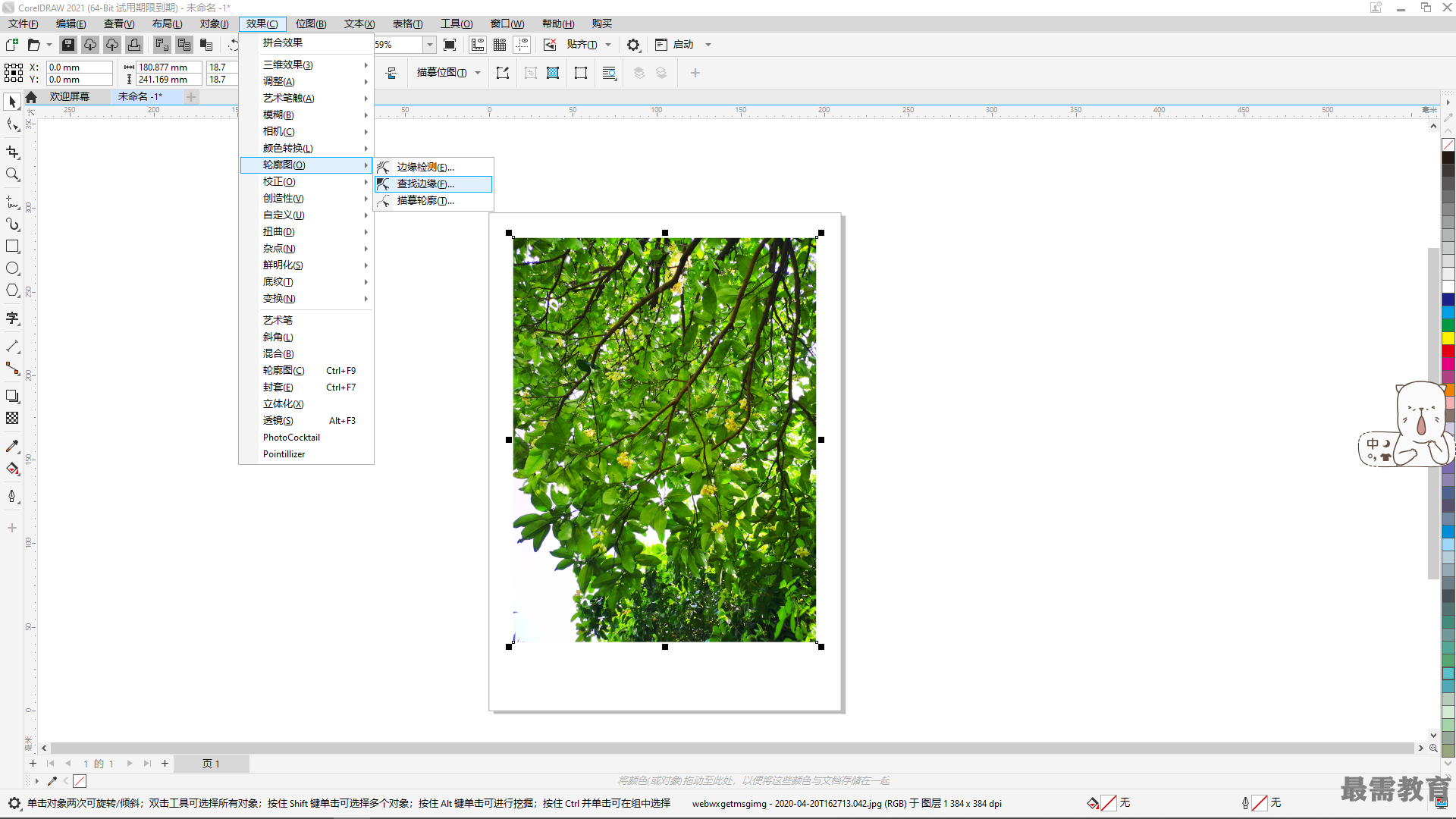
Task: Select the Shape edit tool
Action: tap(12, 125)
